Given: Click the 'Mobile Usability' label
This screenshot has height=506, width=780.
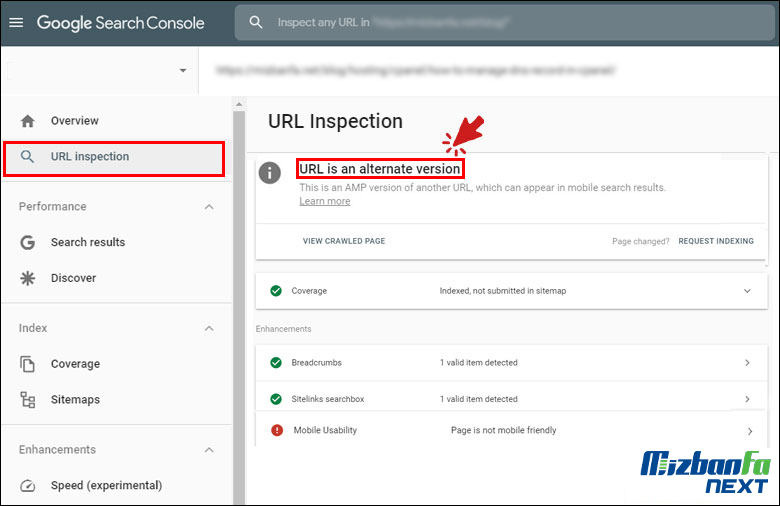Looking at the screenshot, I should (x=325, y=430).
